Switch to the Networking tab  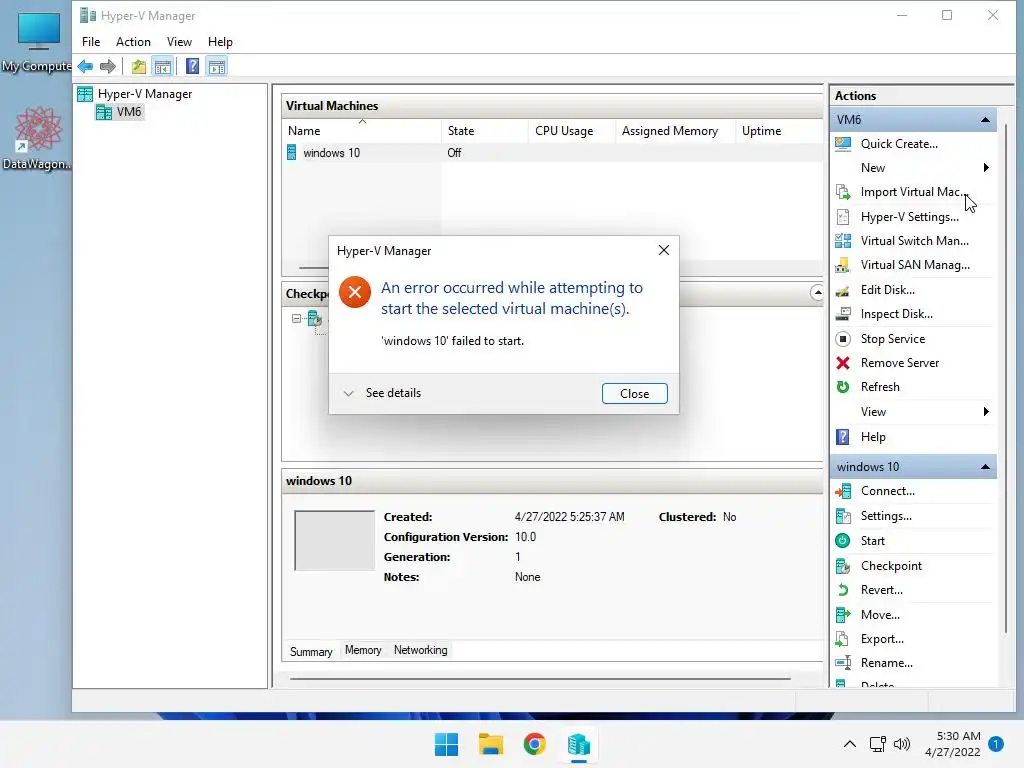[421, 650]
